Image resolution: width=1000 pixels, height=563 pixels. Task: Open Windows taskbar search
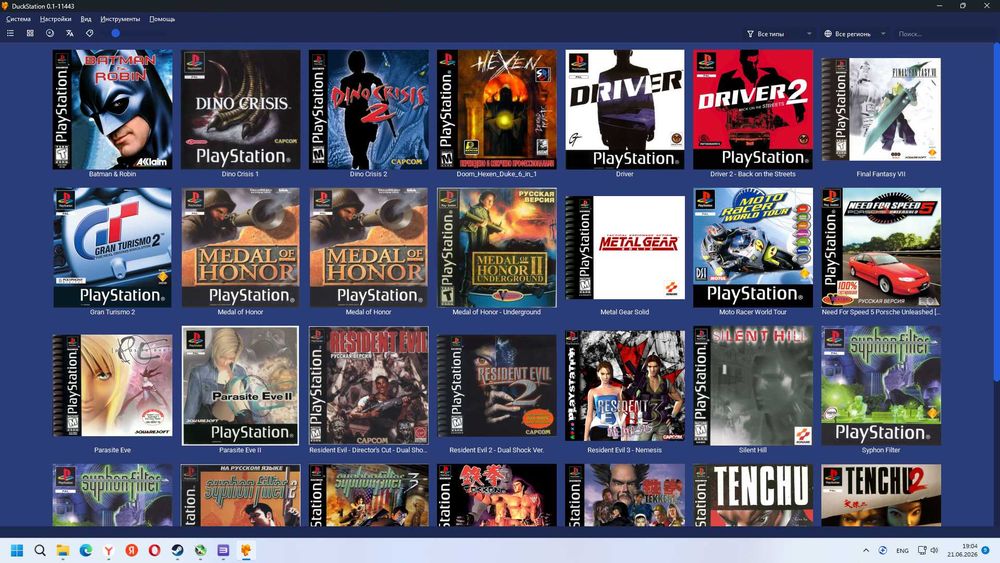[40, 550]
